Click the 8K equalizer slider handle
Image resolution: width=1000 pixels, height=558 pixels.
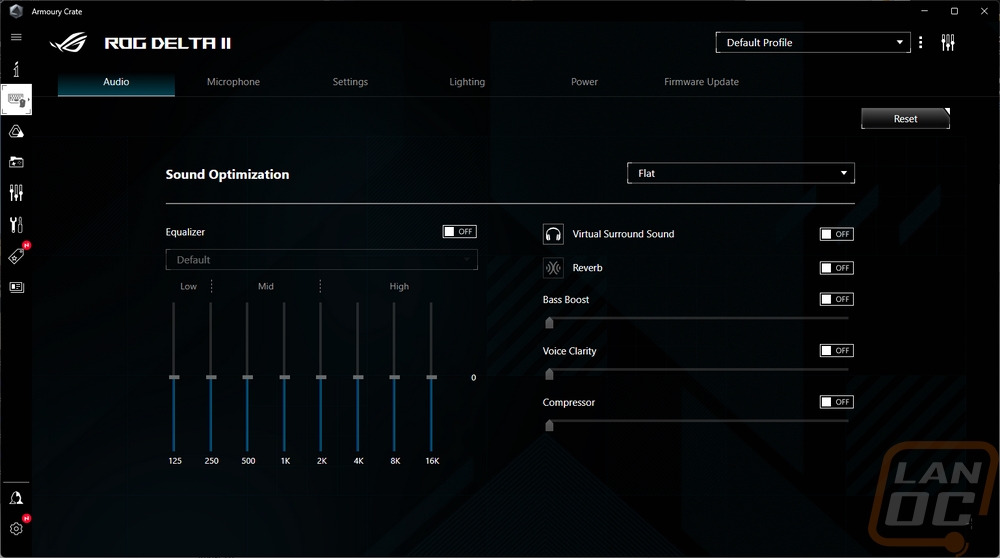tap(394, 378)
